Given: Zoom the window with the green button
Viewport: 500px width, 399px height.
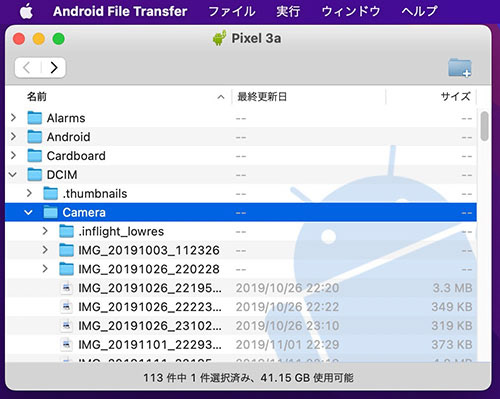Looking at the screenshot, I should point(59,39).
